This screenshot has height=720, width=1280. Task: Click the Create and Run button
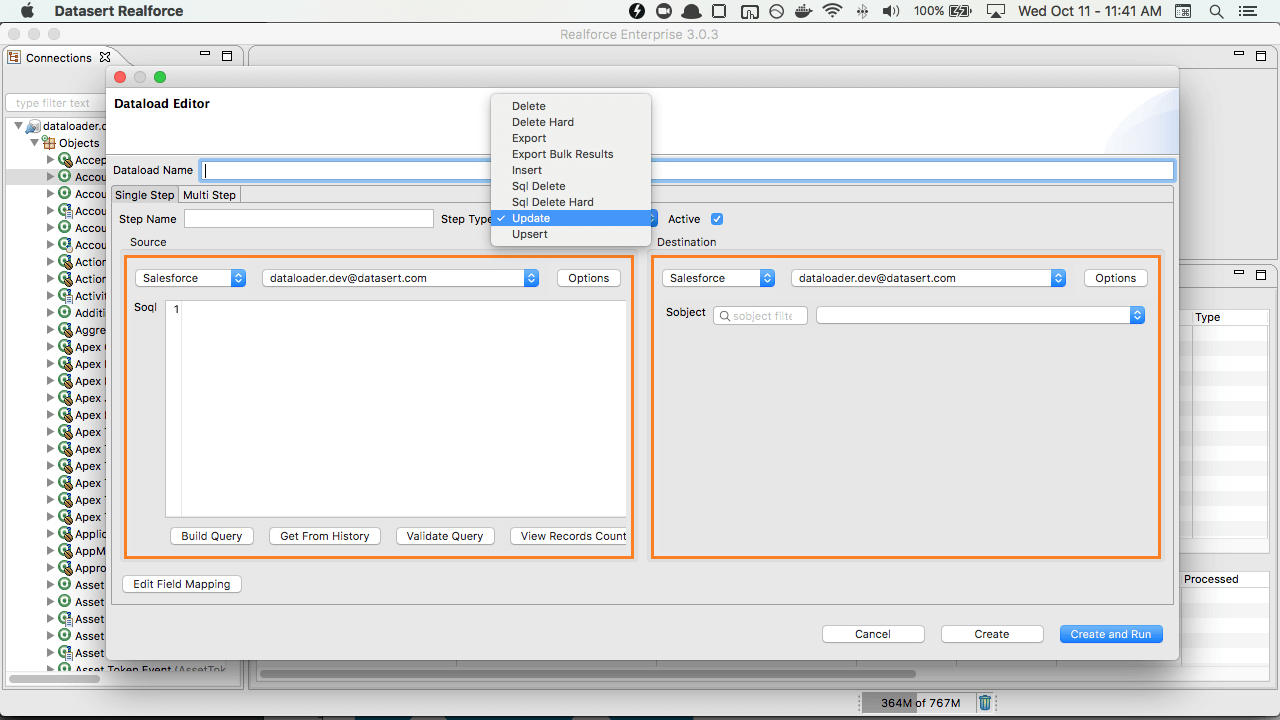click(1111, 634)
